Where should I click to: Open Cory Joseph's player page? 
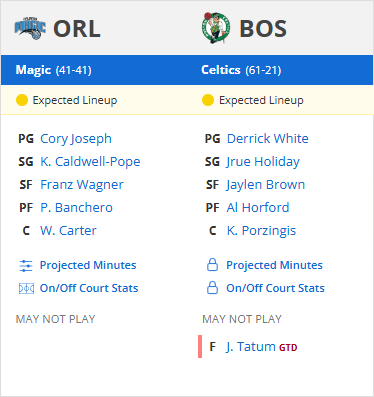point(76,139)
